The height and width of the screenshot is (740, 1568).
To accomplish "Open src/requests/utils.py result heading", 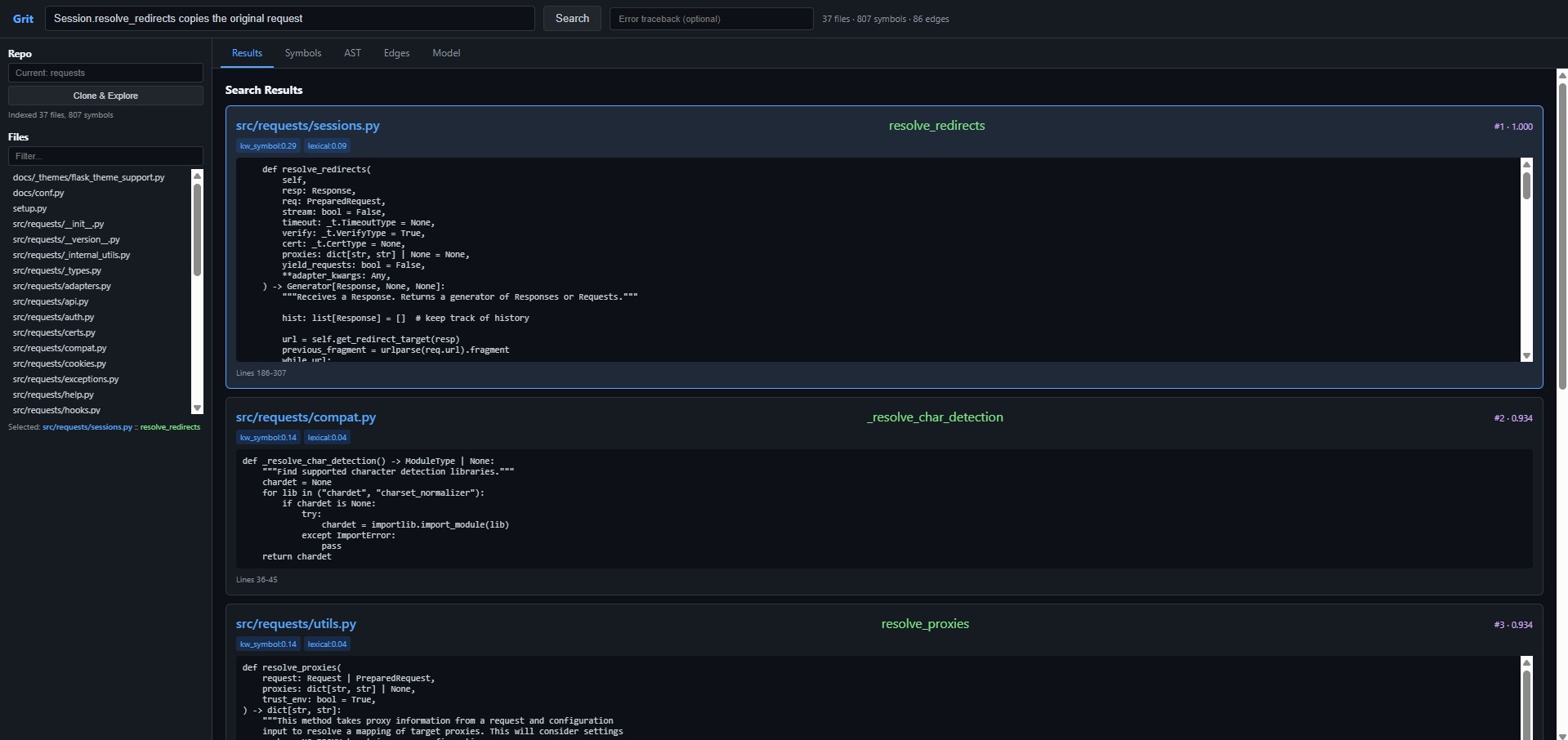I will coord(296,624).
